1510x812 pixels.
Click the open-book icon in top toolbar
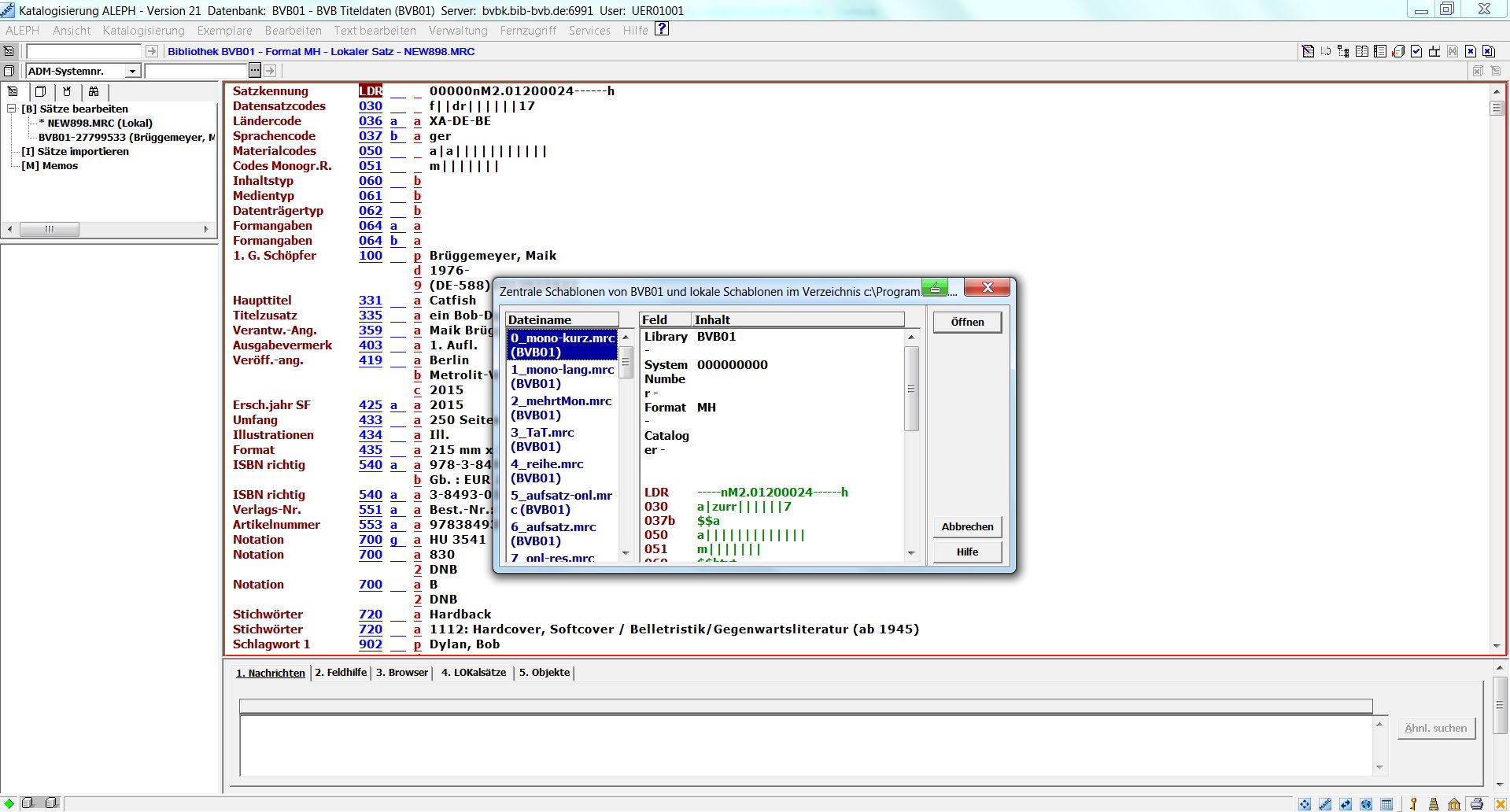click(x=1361, y=51)
